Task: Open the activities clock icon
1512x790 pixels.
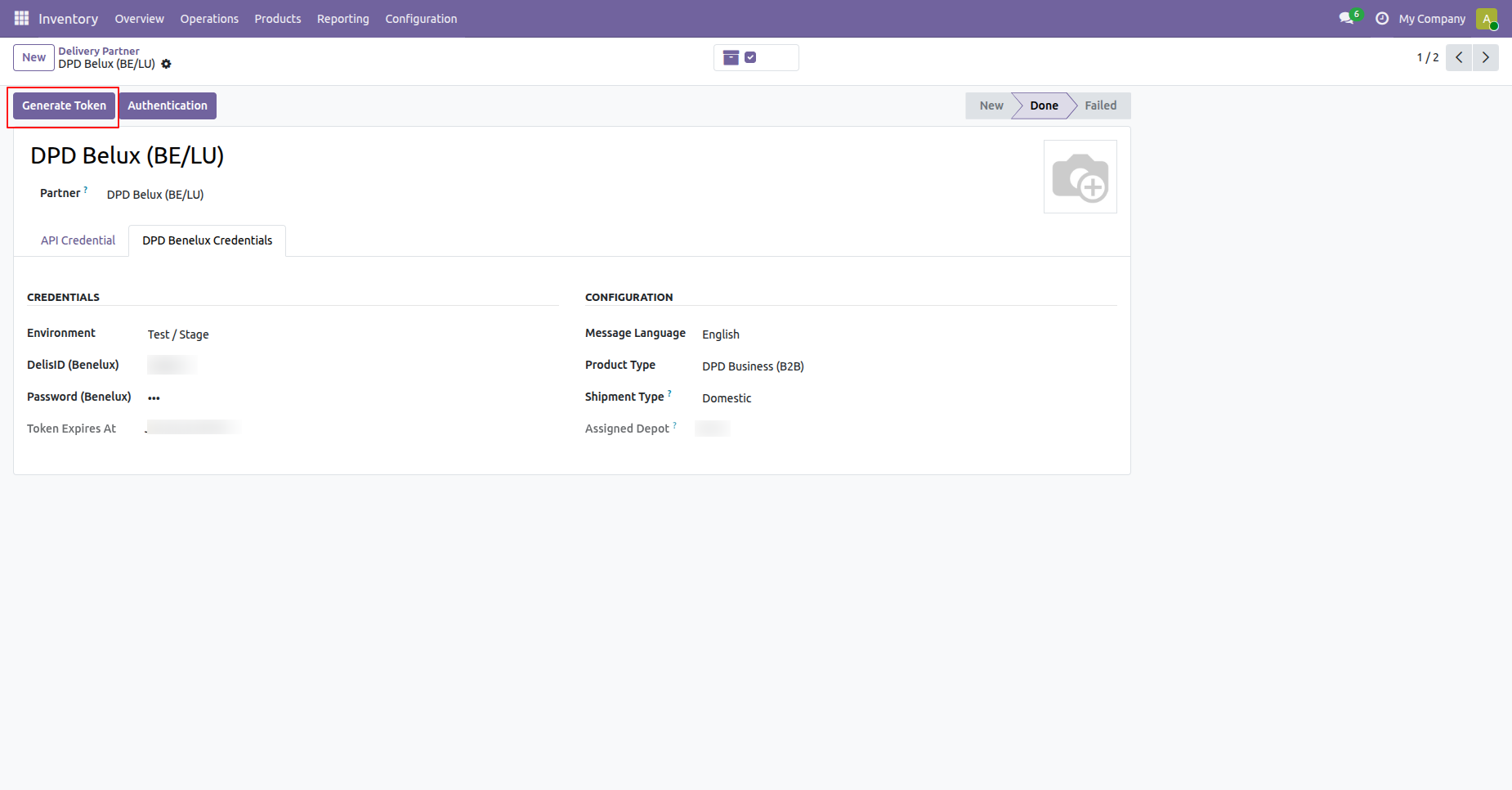Action: click(x=1382, y=18)
